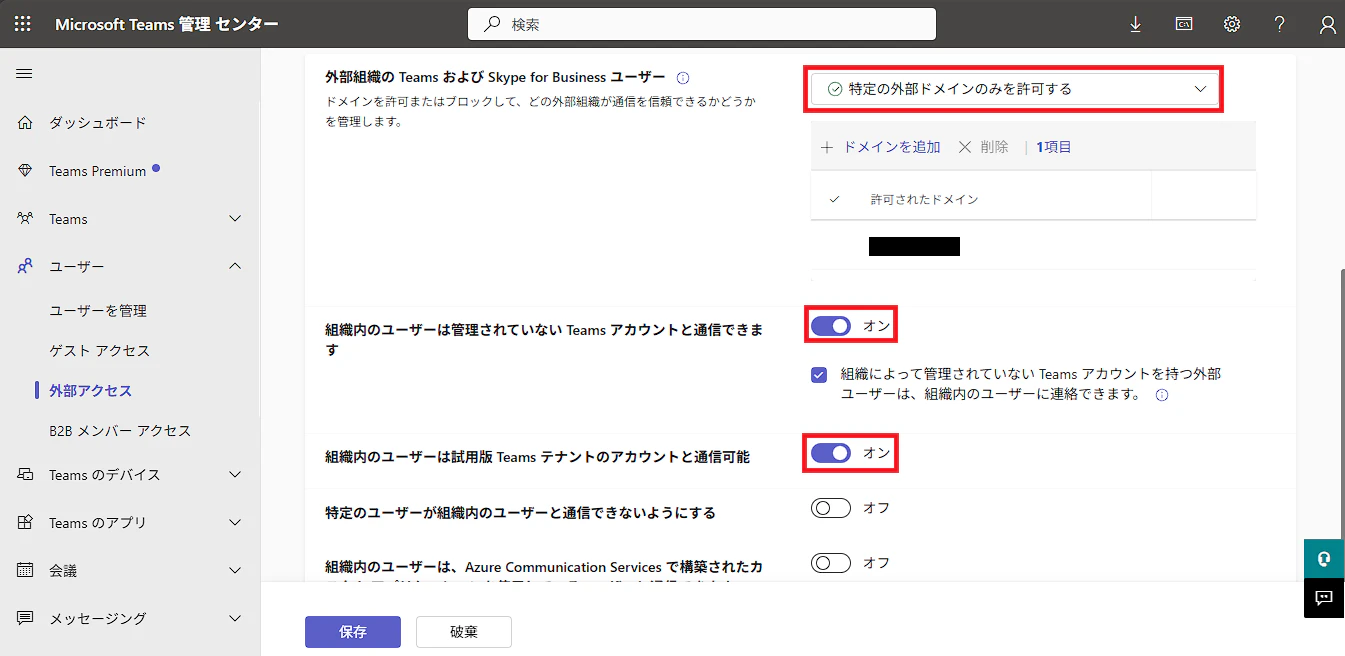Screen dimensions: 1345x656
Task: Open the account profile icon
Action: pos(1327,24)
